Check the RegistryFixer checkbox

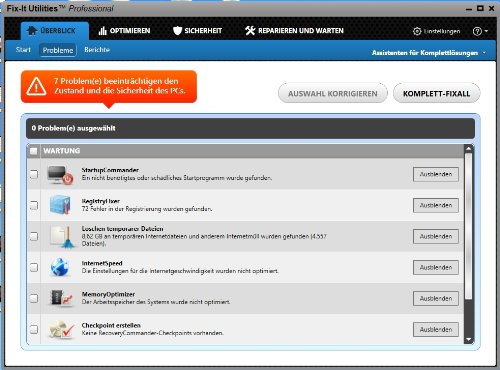[34, 205]
